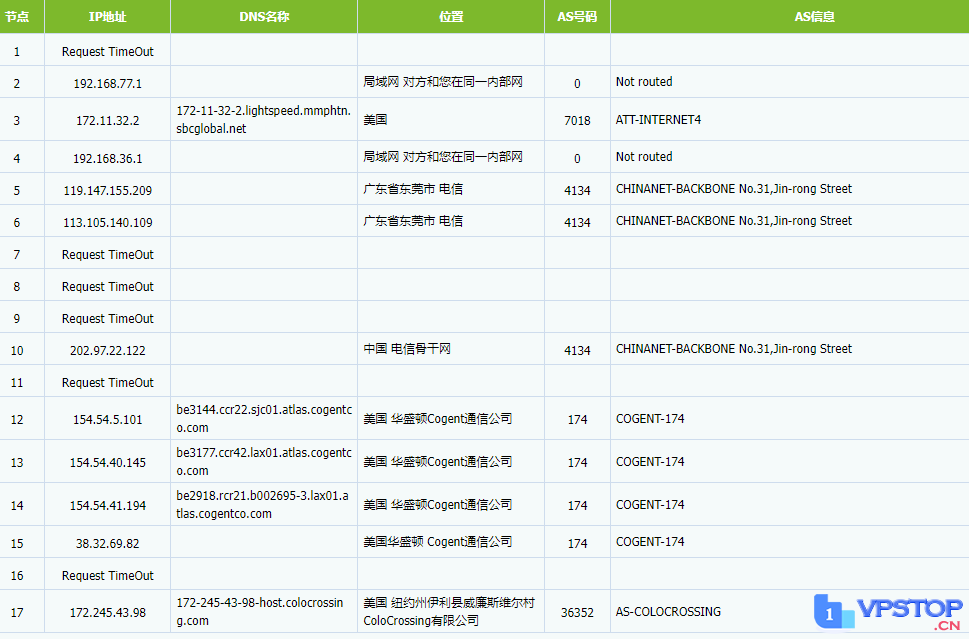Click CHINANET-BACKBONE info in row 5

pyautogui.click(x=734, y=189)
